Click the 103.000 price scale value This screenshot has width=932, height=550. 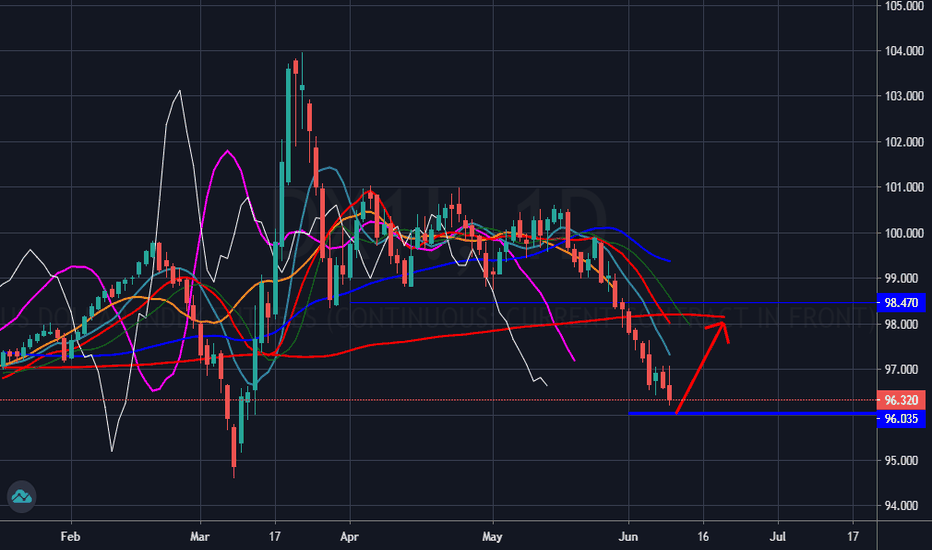[x=904, y=96]
